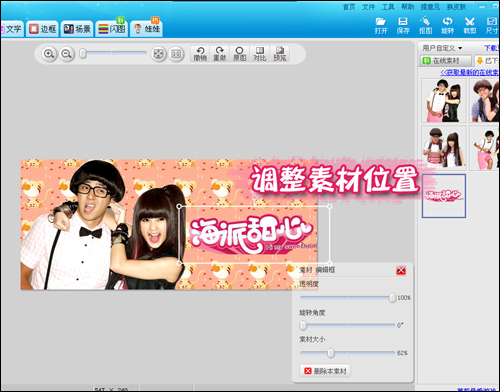Click the 旋转角度 rotation slider handle
Image resolution: width=500 pixels, height=392 pixels.
coord(303,325)
